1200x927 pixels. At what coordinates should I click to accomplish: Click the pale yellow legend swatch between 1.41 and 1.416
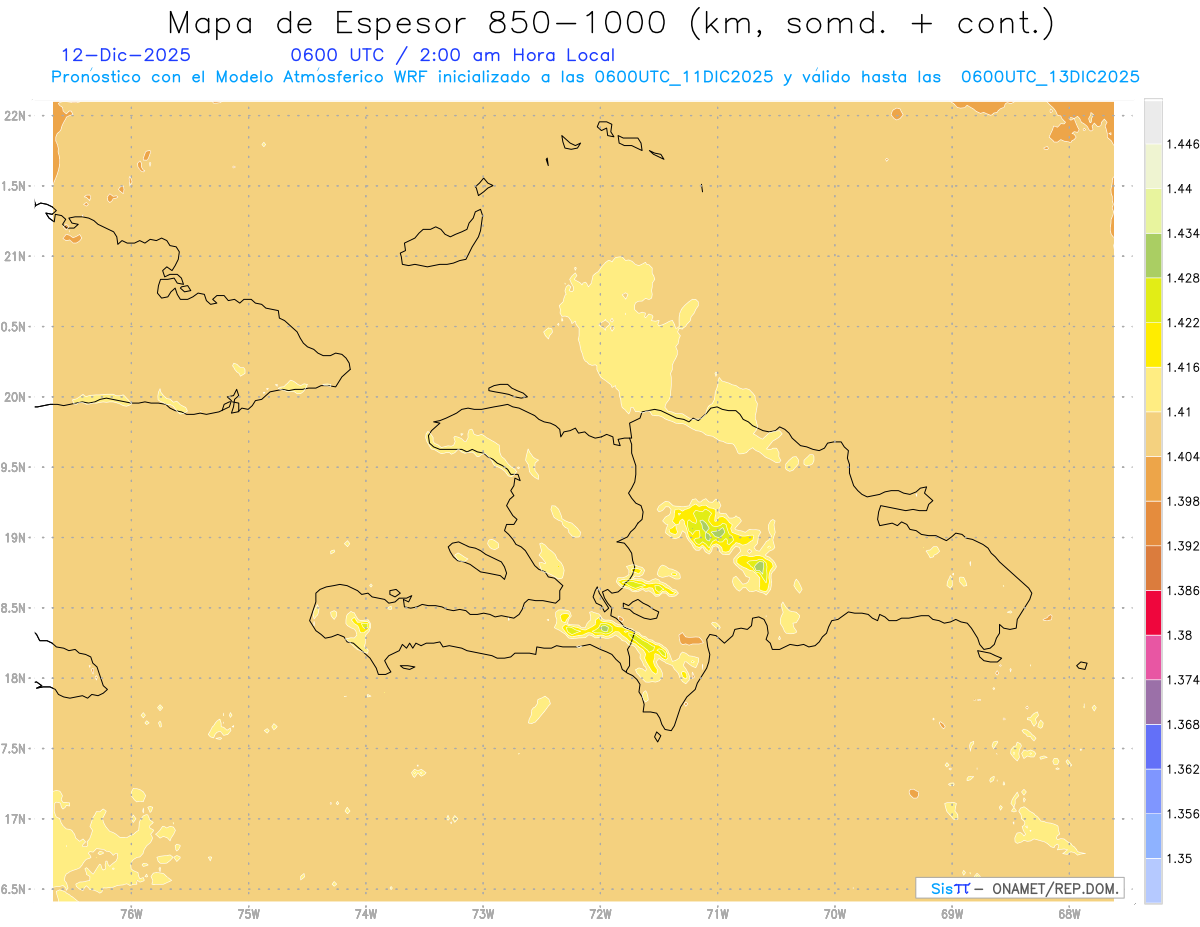pos(1153,389)
